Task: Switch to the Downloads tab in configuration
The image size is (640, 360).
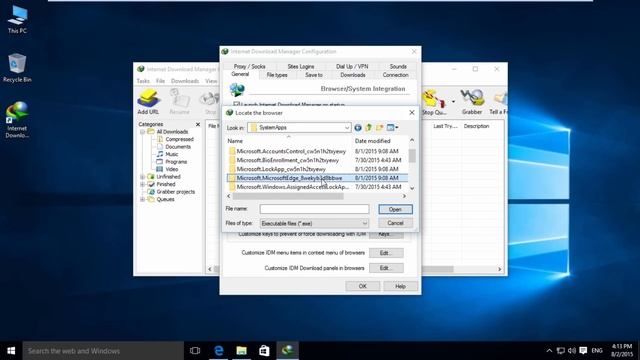Action: [x=353, y=75]
